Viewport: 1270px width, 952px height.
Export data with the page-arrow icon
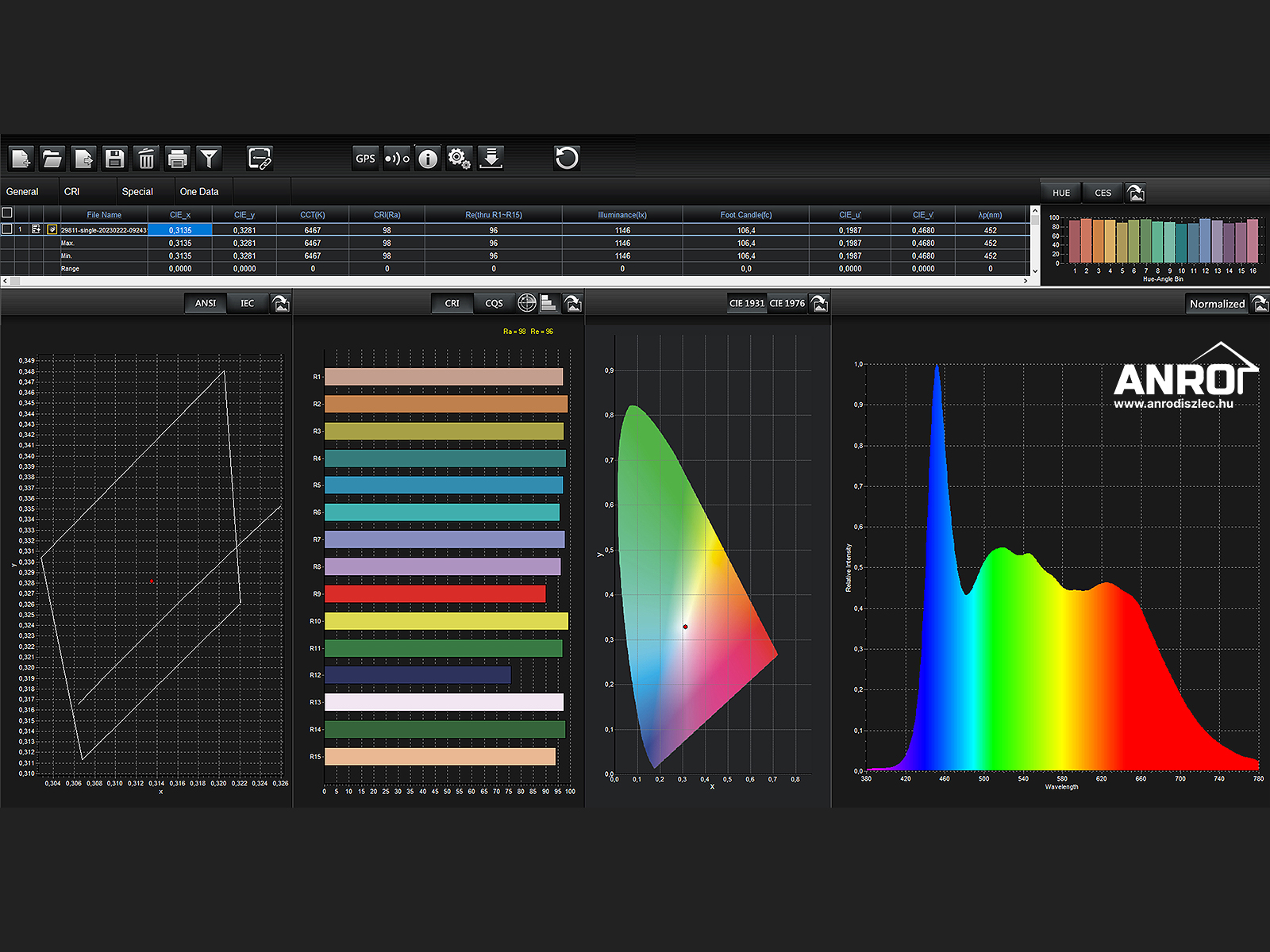83,159
